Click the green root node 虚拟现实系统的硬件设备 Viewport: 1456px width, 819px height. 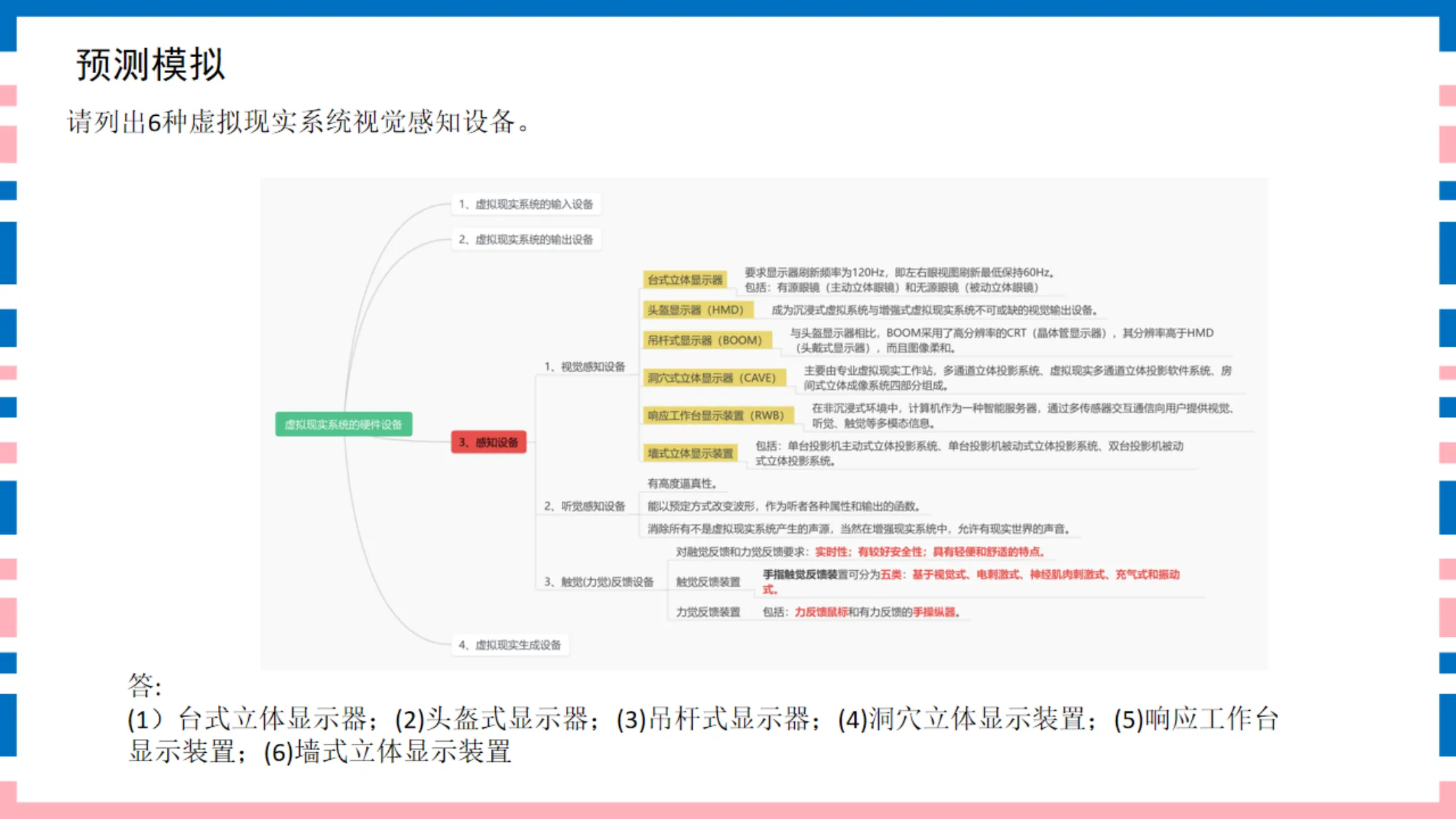tap(343, 424)
